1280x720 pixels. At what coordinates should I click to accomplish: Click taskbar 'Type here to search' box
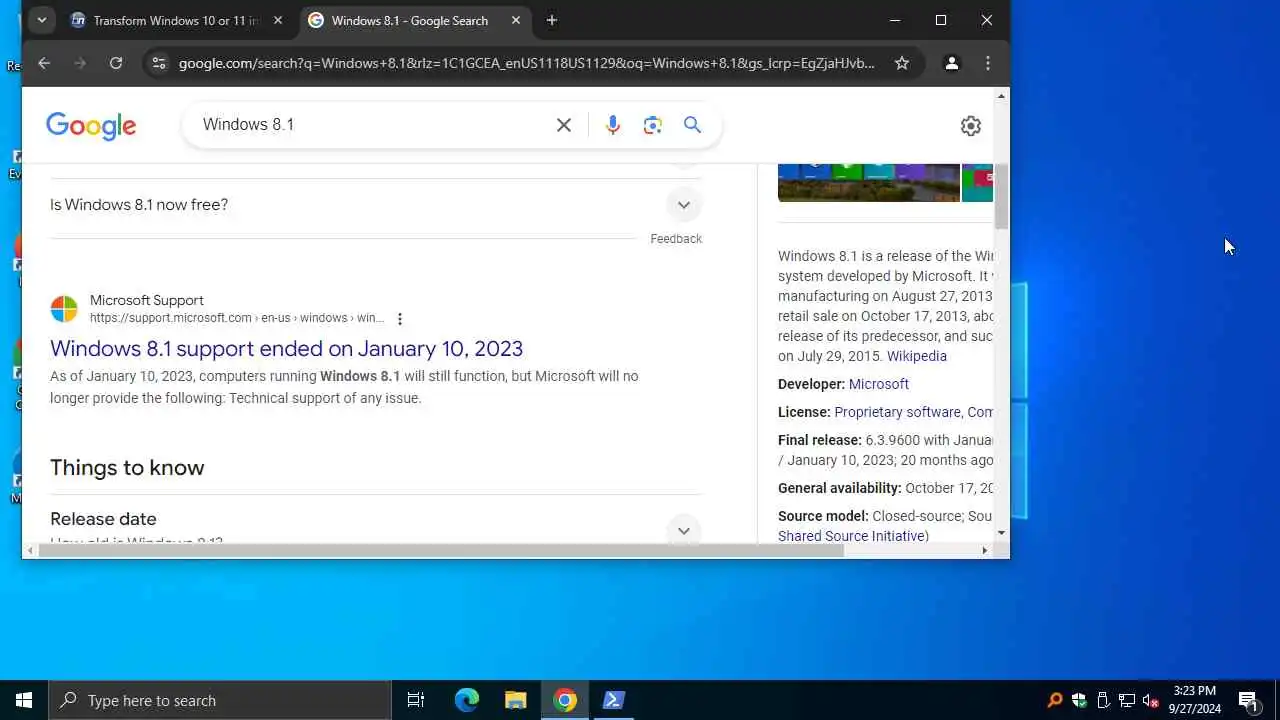220,700
